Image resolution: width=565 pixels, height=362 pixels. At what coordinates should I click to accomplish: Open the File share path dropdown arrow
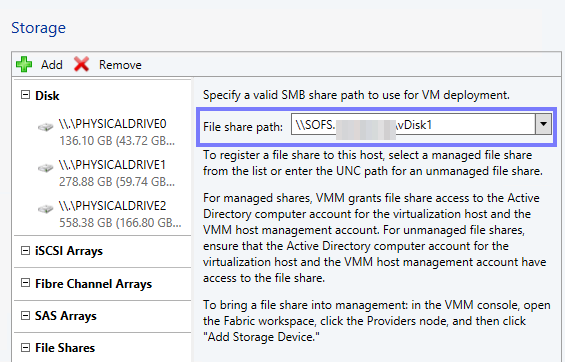[x=543, y=124]
